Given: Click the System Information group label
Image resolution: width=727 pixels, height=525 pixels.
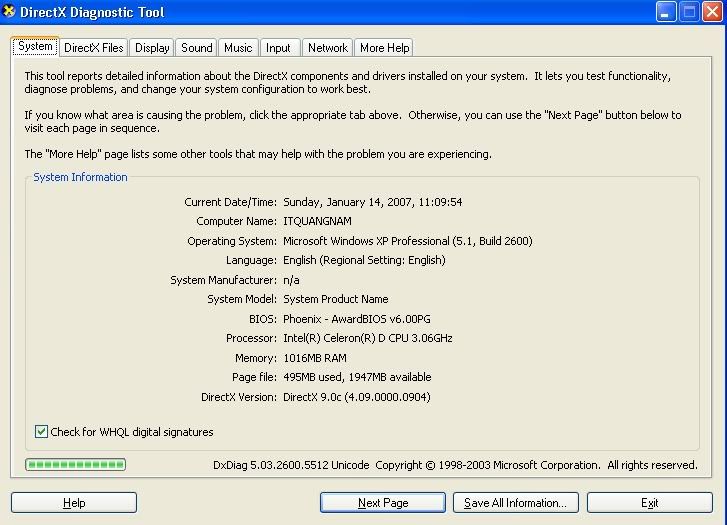Looking at the screenshot, I should point(80,177).
